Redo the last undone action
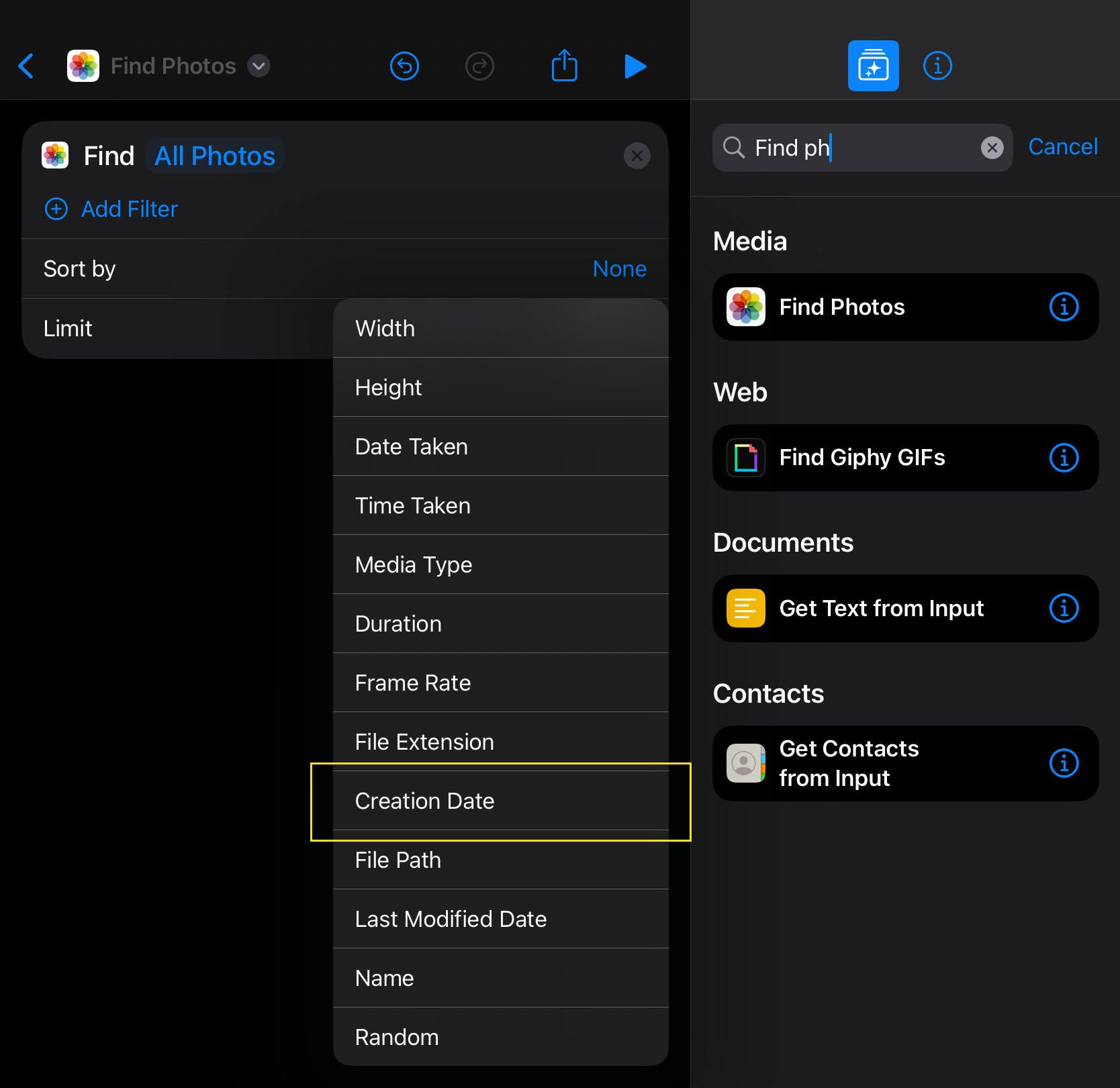 [479, 66]
